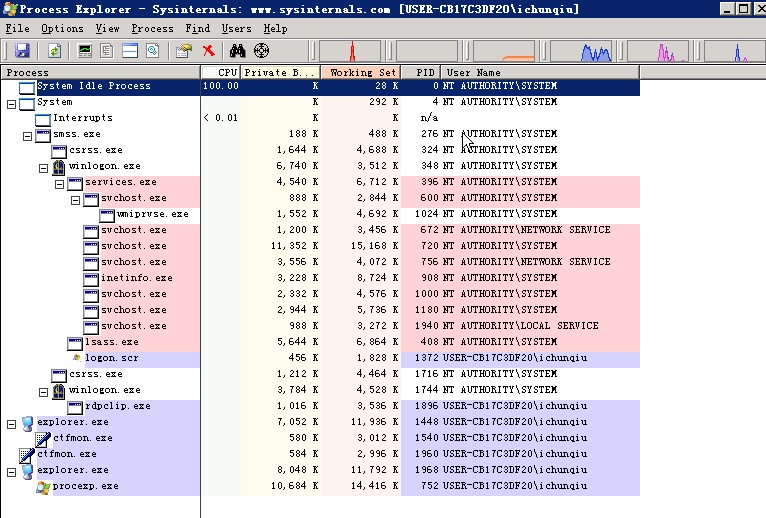Open the Options menu
766x518 pixels.
[62, 28]
